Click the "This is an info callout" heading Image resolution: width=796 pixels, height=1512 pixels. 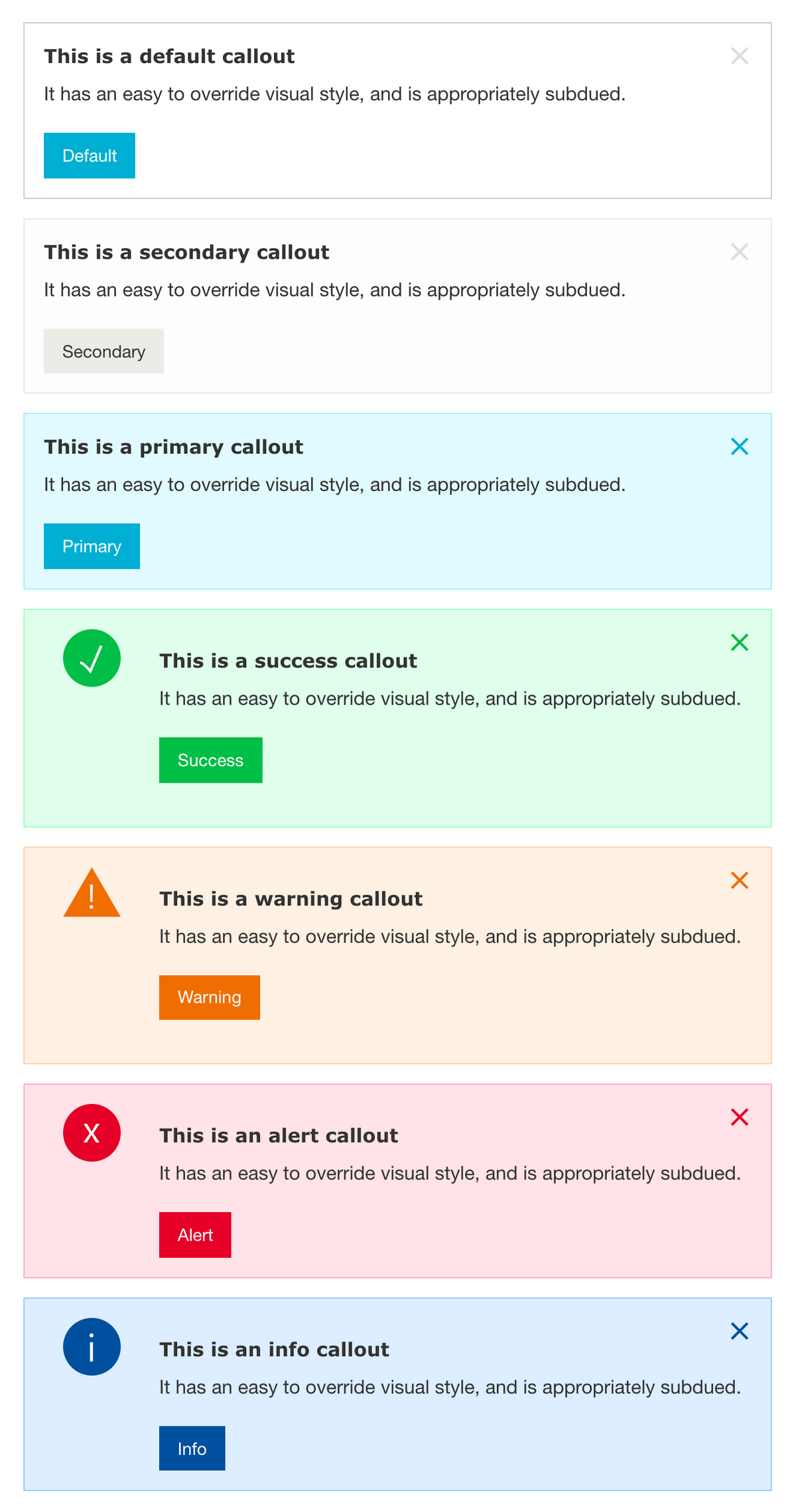tap(274, 1349)
